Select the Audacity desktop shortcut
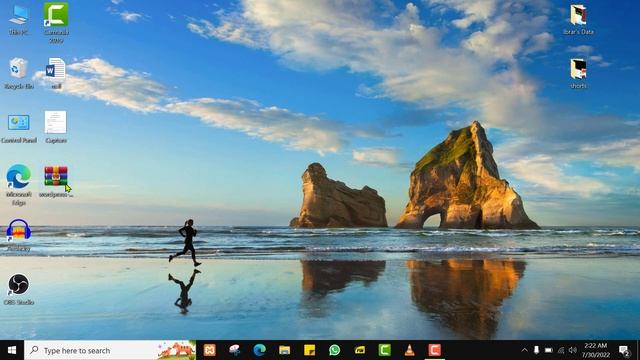Screen dimensions: 640x360 tap(18, 235)
